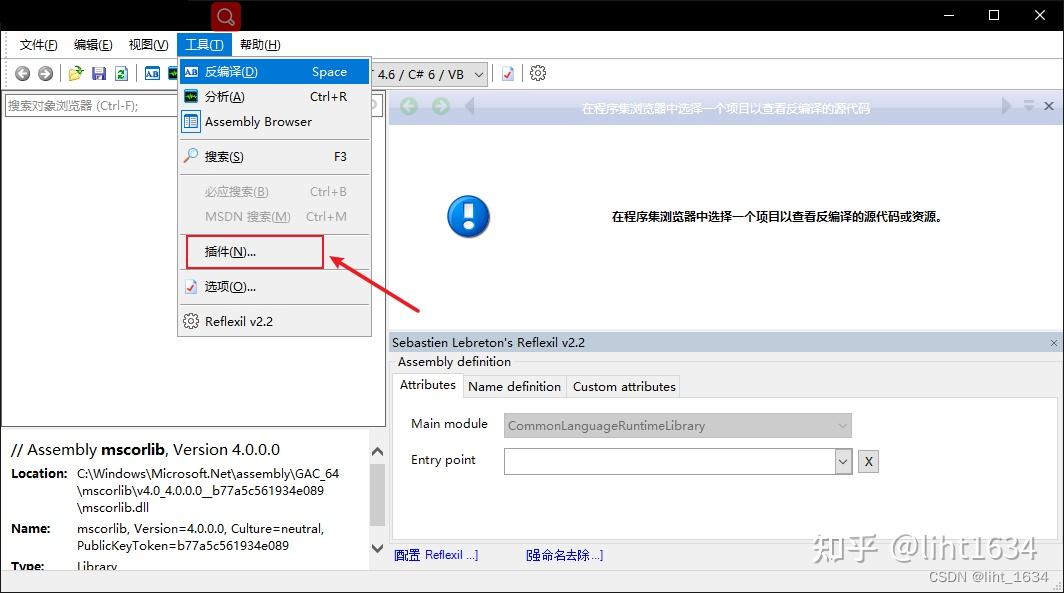The image size is (1064, 593).
Task: Click the red magnifier icon in the title bar
Action: pos(224,16)
